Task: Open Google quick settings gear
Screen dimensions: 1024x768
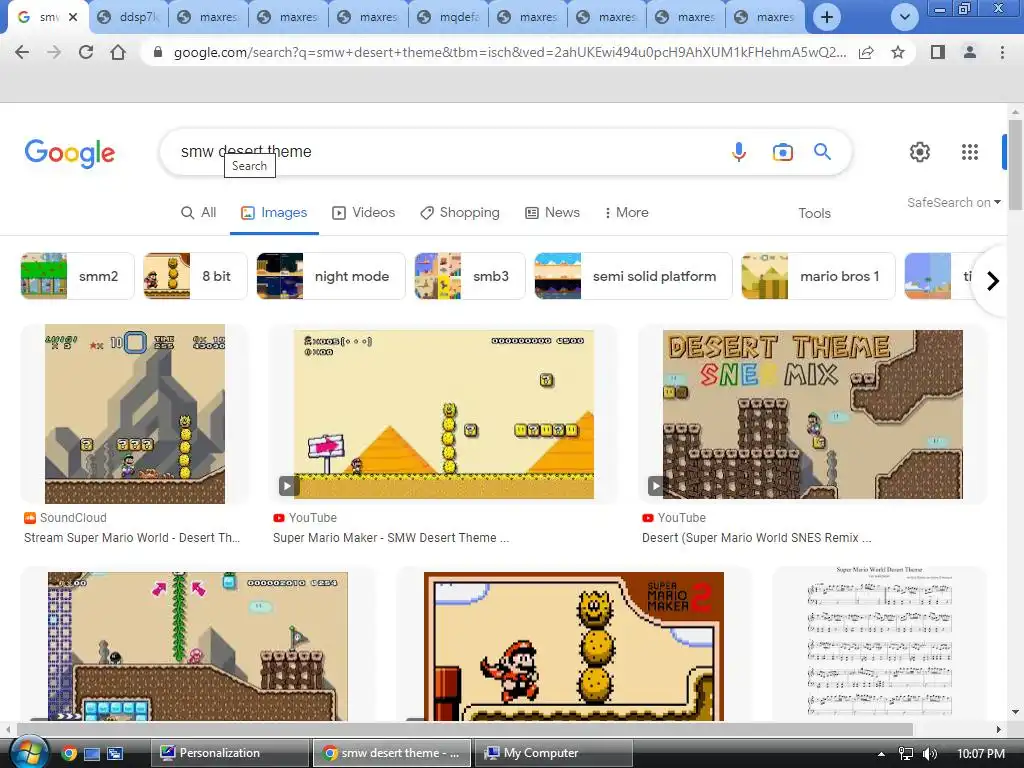Action: pos(920,152)
